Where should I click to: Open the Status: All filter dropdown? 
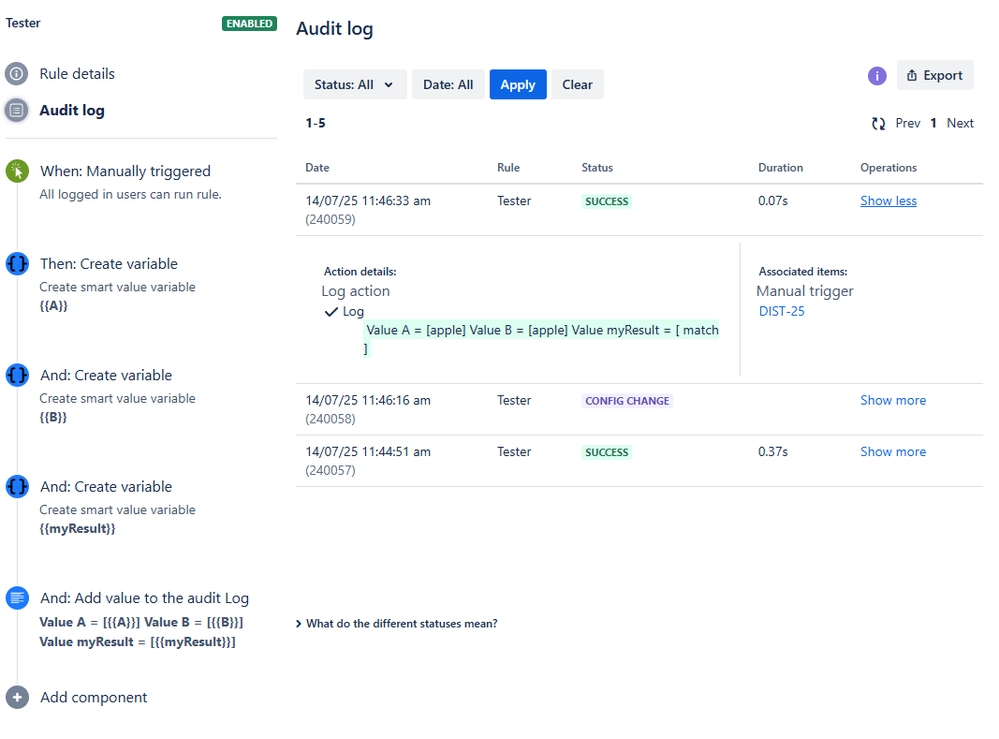354,85
